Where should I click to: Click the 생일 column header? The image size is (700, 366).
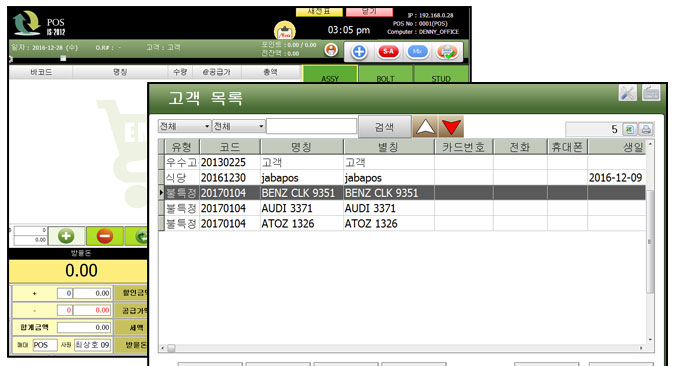(x=617, y=147)
